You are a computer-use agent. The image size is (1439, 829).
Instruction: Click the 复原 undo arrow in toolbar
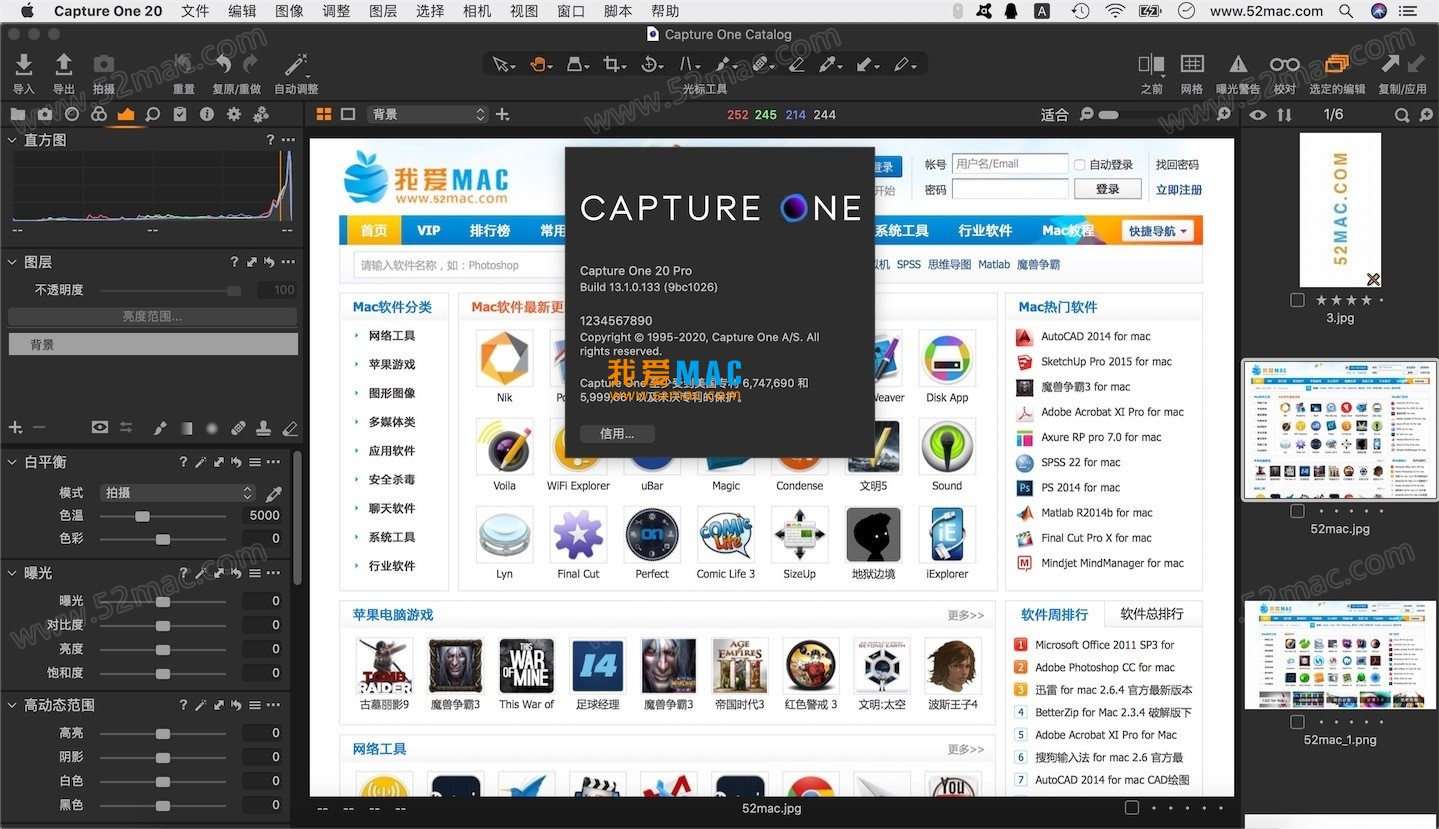click(x=223, y=65)
